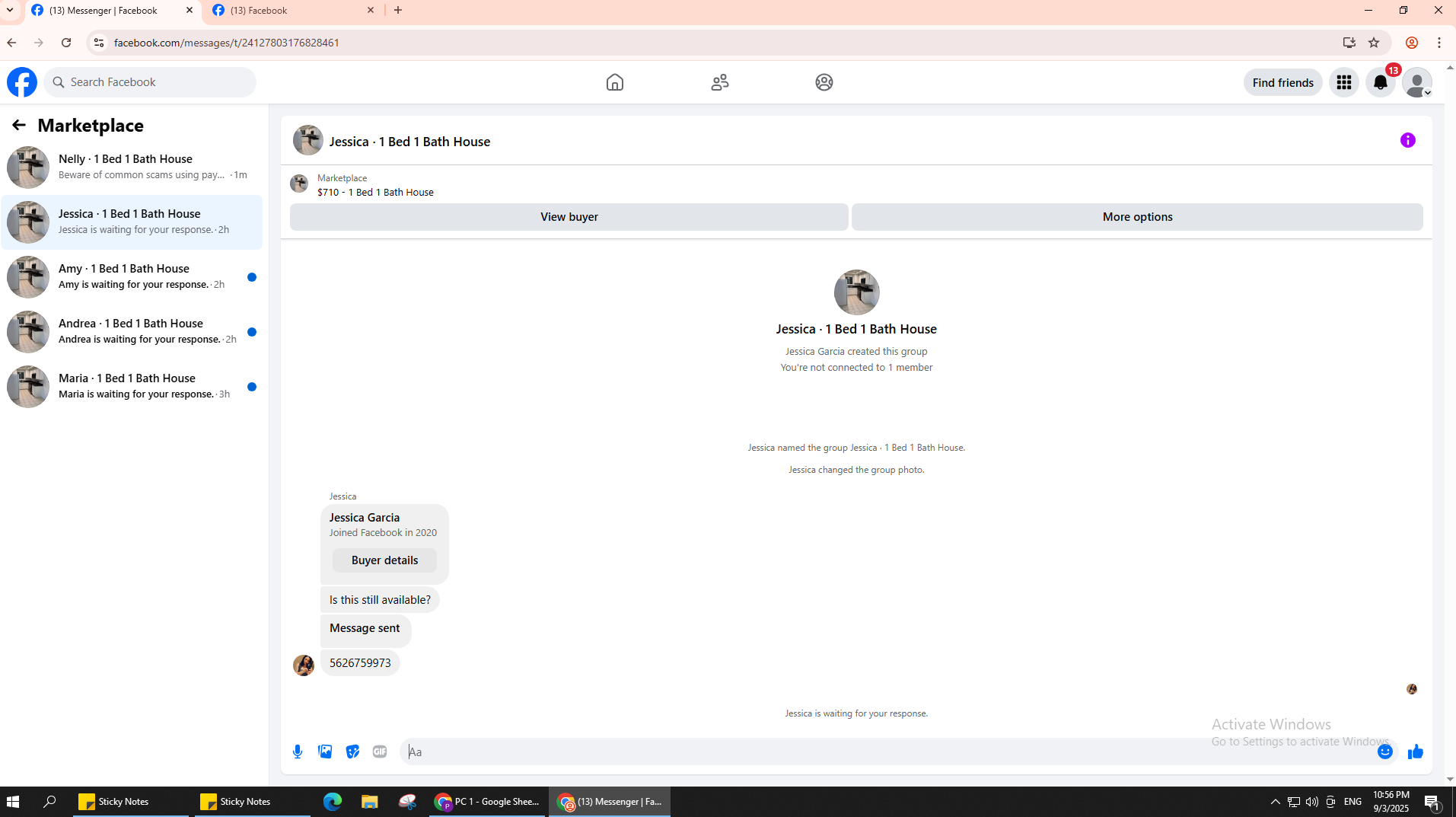
Task: Open Windows Start menu
Action: coord(13,802)
